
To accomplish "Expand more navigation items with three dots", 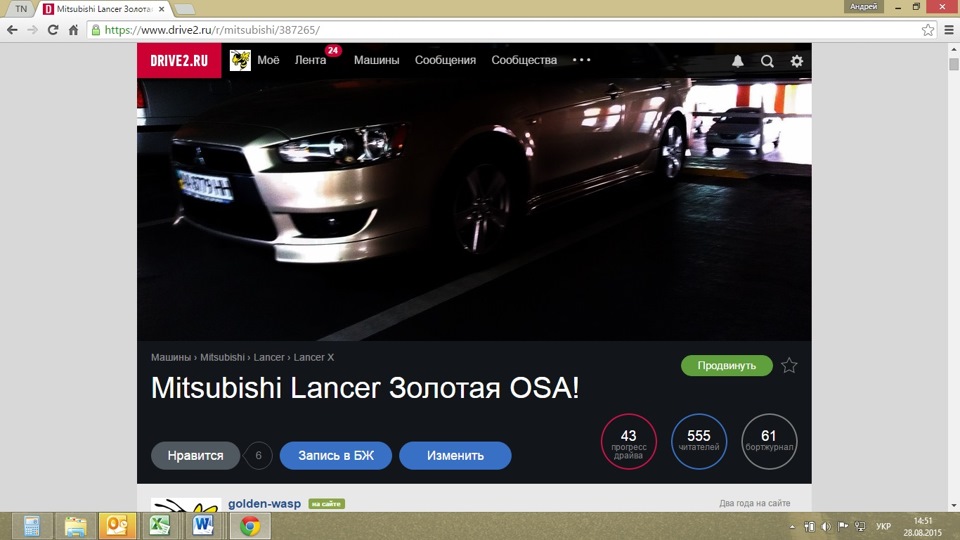I will [582, 60].
